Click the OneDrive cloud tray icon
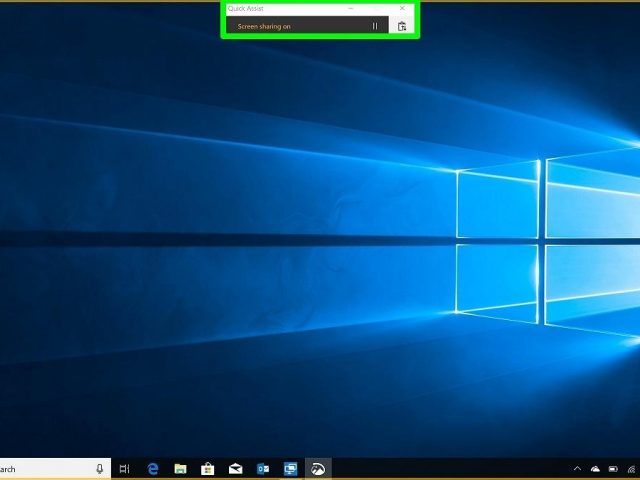This screenshot has width=640, height=480. [595, 469]
